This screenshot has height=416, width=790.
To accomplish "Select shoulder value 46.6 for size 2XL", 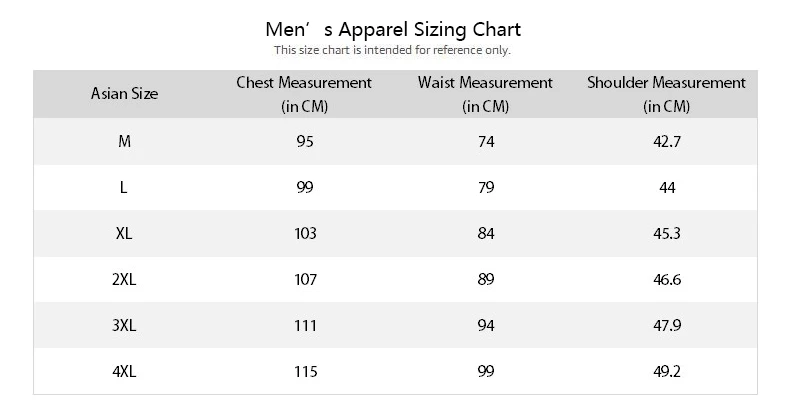I will coord(667,279).
